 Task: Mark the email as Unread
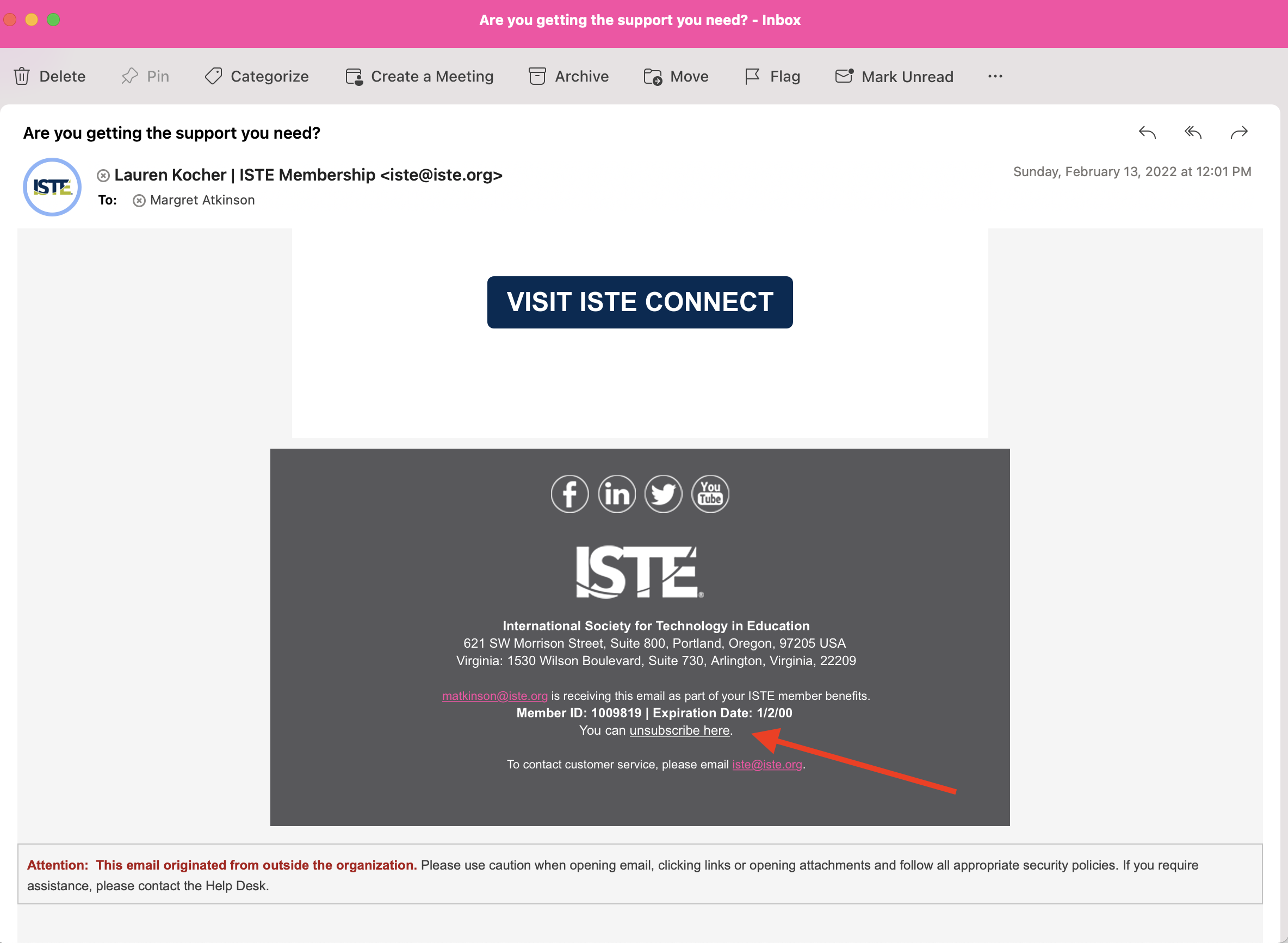(x=894, y=77)
